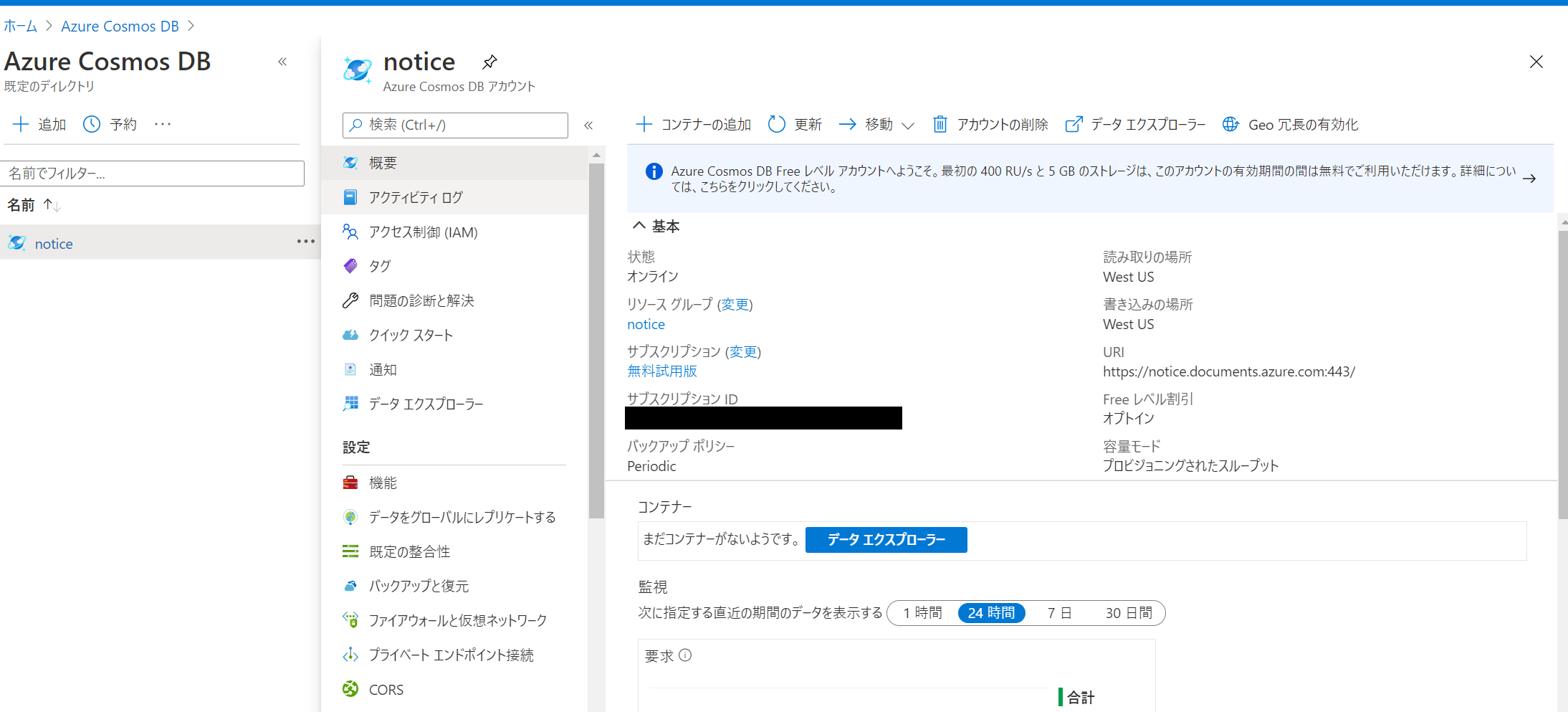Click 変更 link next to サブスクリプション
1568x712 pixels.
743,352
